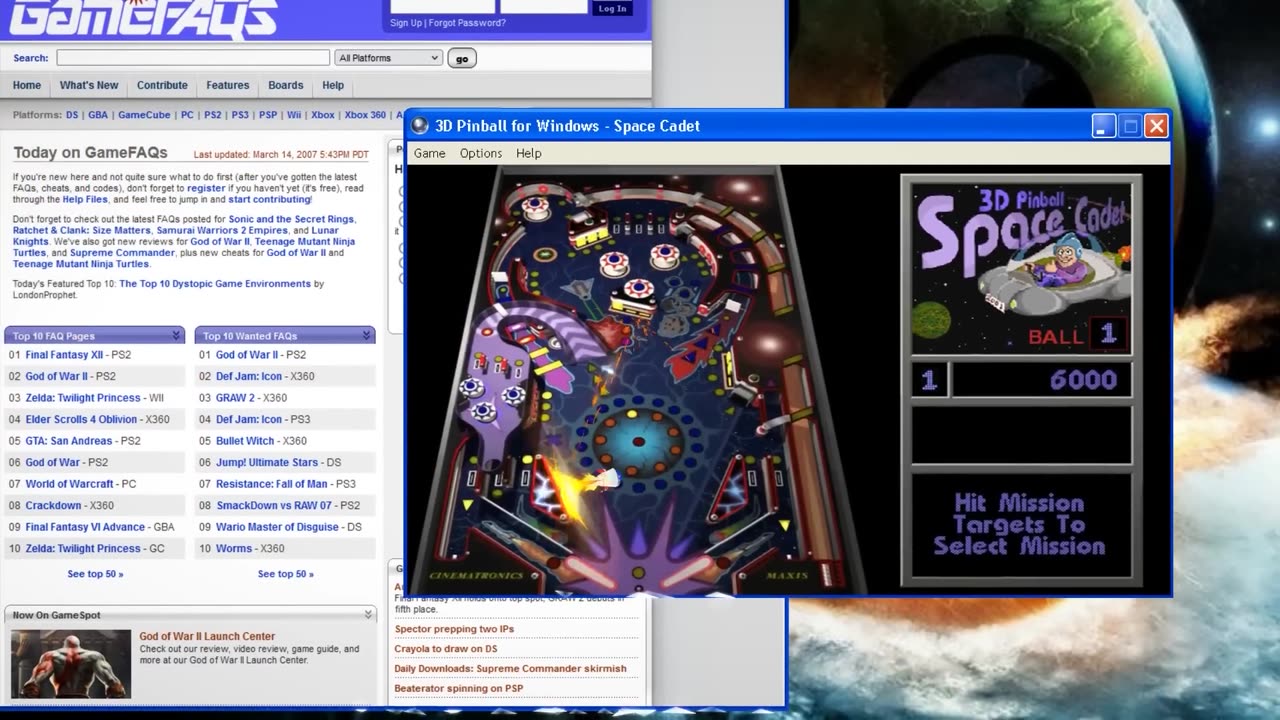Image resolution: width=1280 pixels, height=720 pixels.
Task: Open Crackdown FAQ link
Action: pyautogui.click(x=53, y=506)
